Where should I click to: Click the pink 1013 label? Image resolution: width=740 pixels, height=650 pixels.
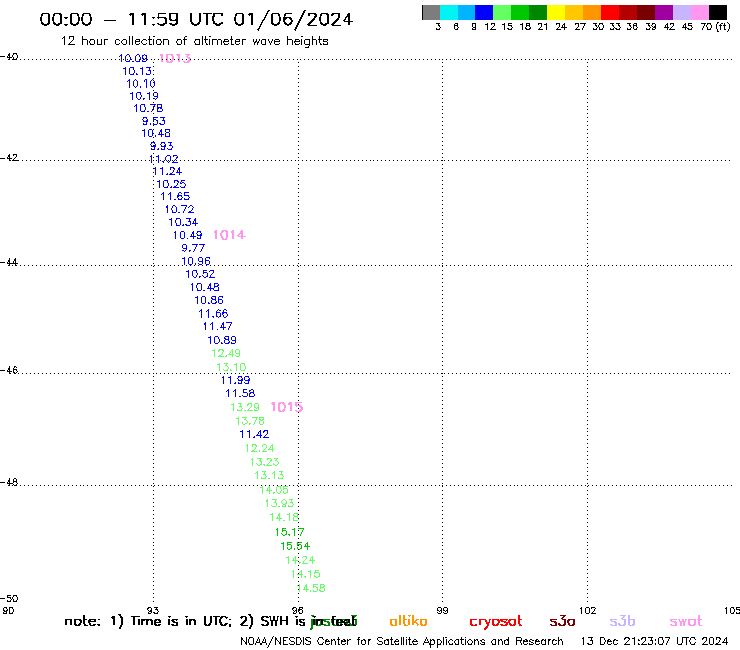(x=175, y=58)
